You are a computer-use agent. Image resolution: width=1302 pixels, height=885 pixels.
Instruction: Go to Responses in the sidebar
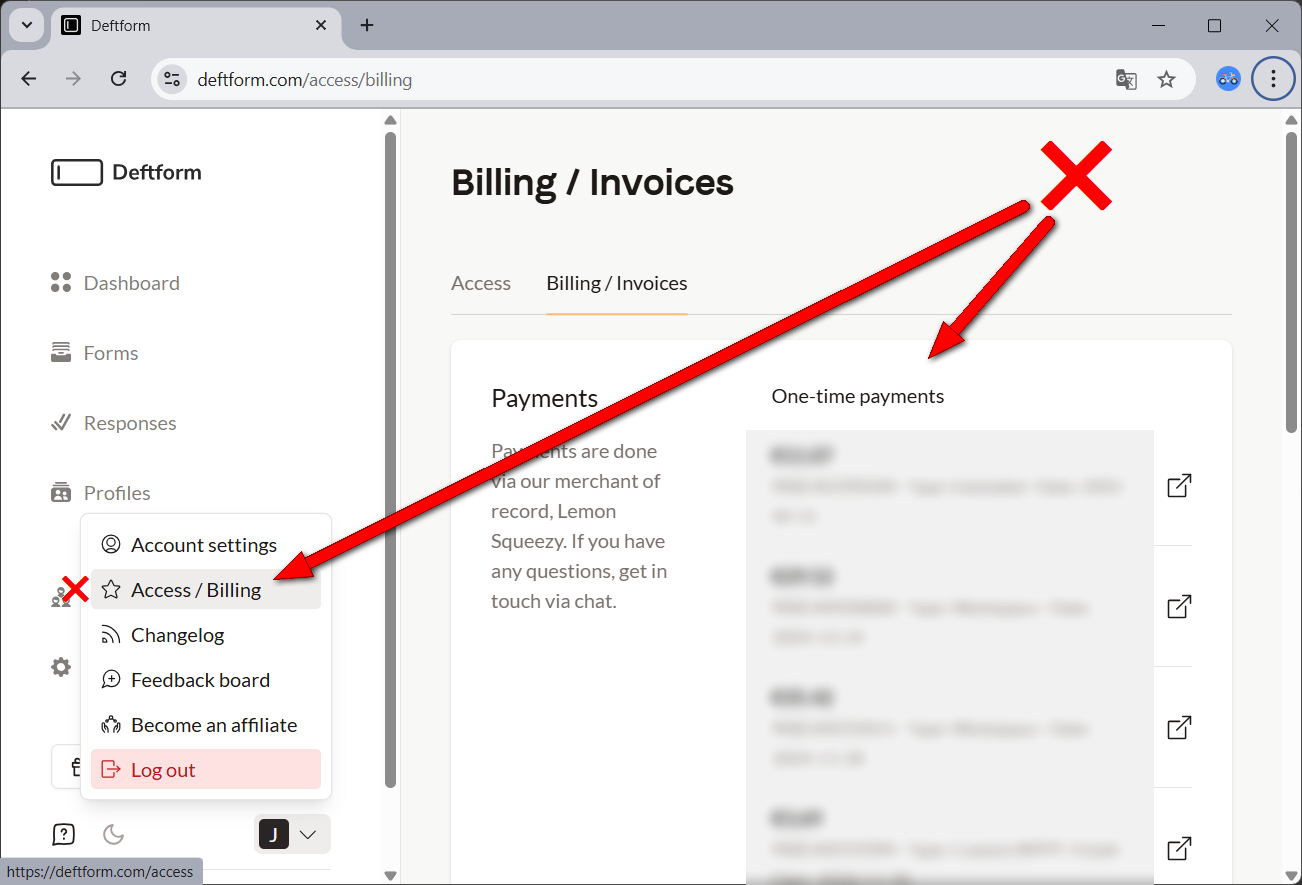click(113, 423)
